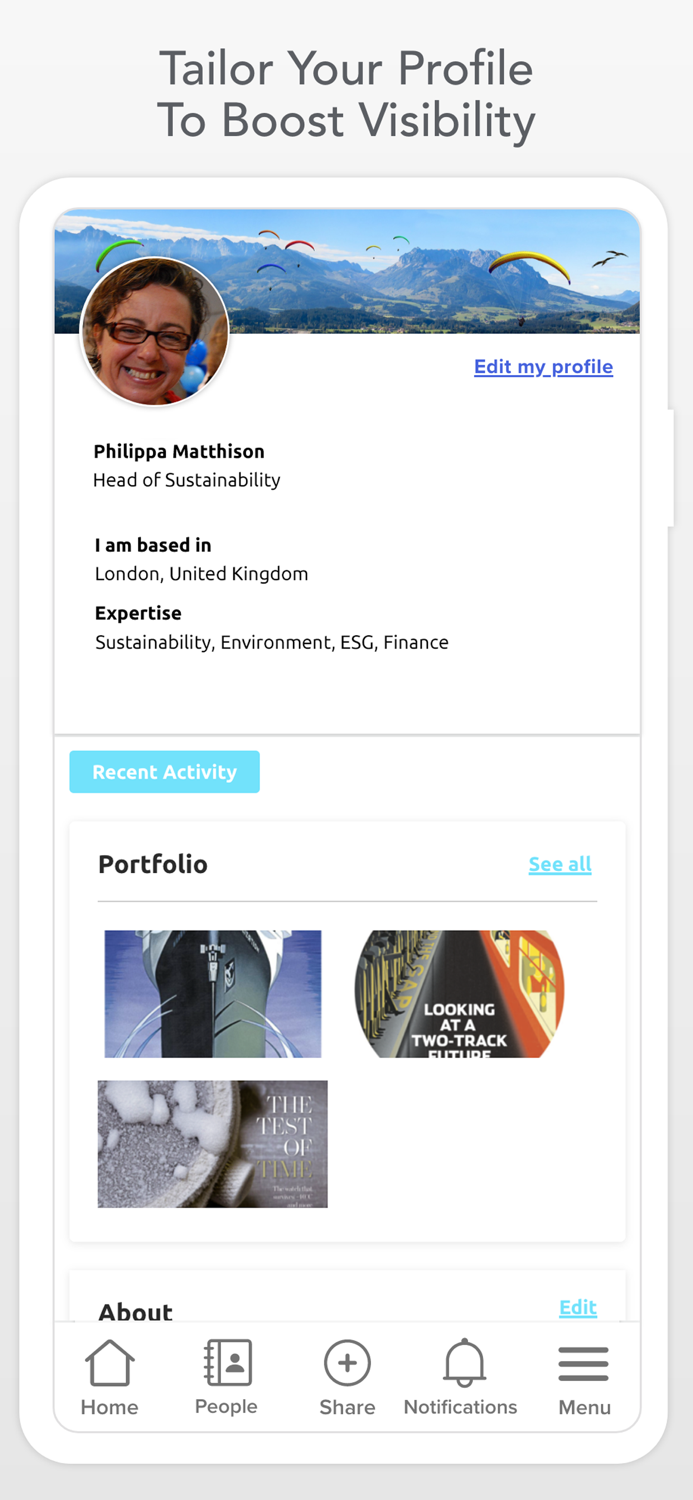Tap the Home house icon
The image size is (693, 1500).
coord(109,1363)
